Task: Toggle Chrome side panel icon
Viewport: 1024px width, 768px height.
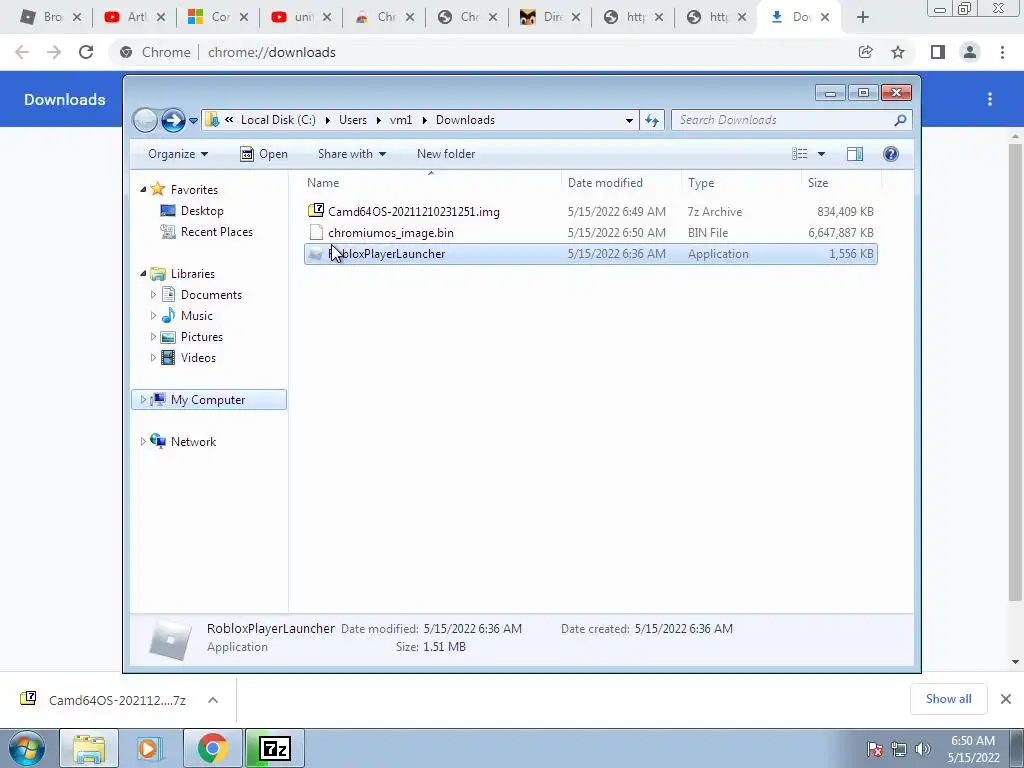Action: [x=938, y=52]
